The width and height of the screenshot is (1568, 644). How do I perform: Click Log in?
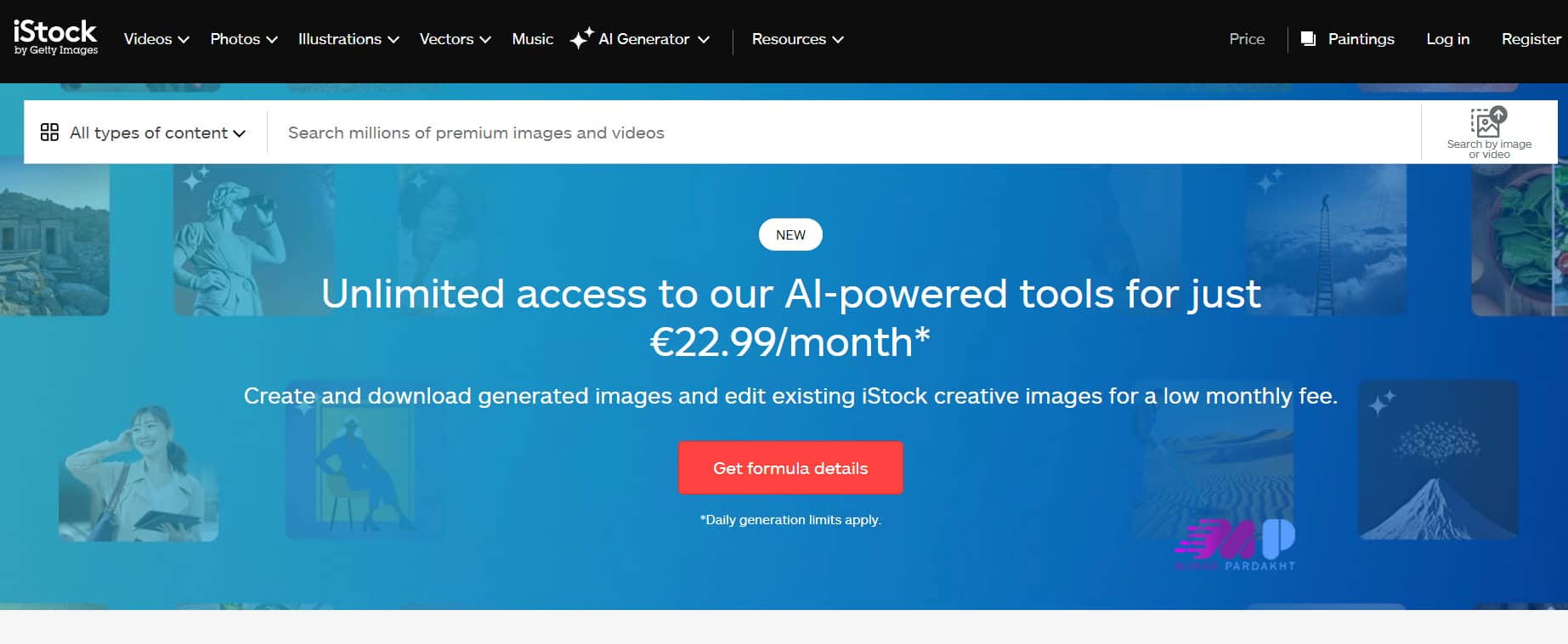[x=1447, y=39]
